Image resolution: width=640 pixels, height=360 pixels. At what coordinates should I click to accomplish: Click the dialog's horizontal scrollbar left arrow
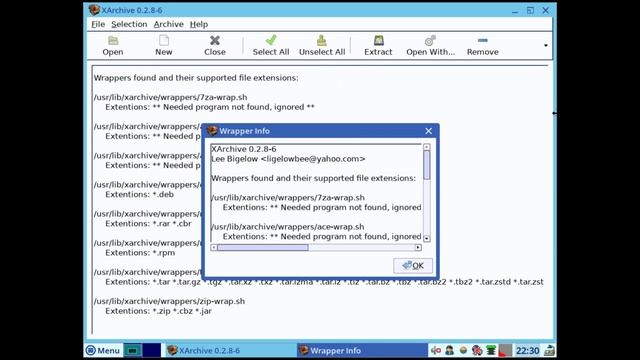pos(214,247)
